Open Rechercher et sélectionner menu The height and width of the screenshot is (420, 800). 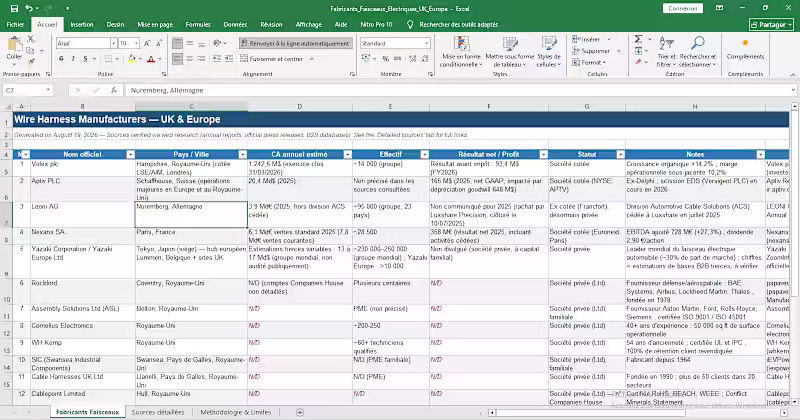coord(697,52)
